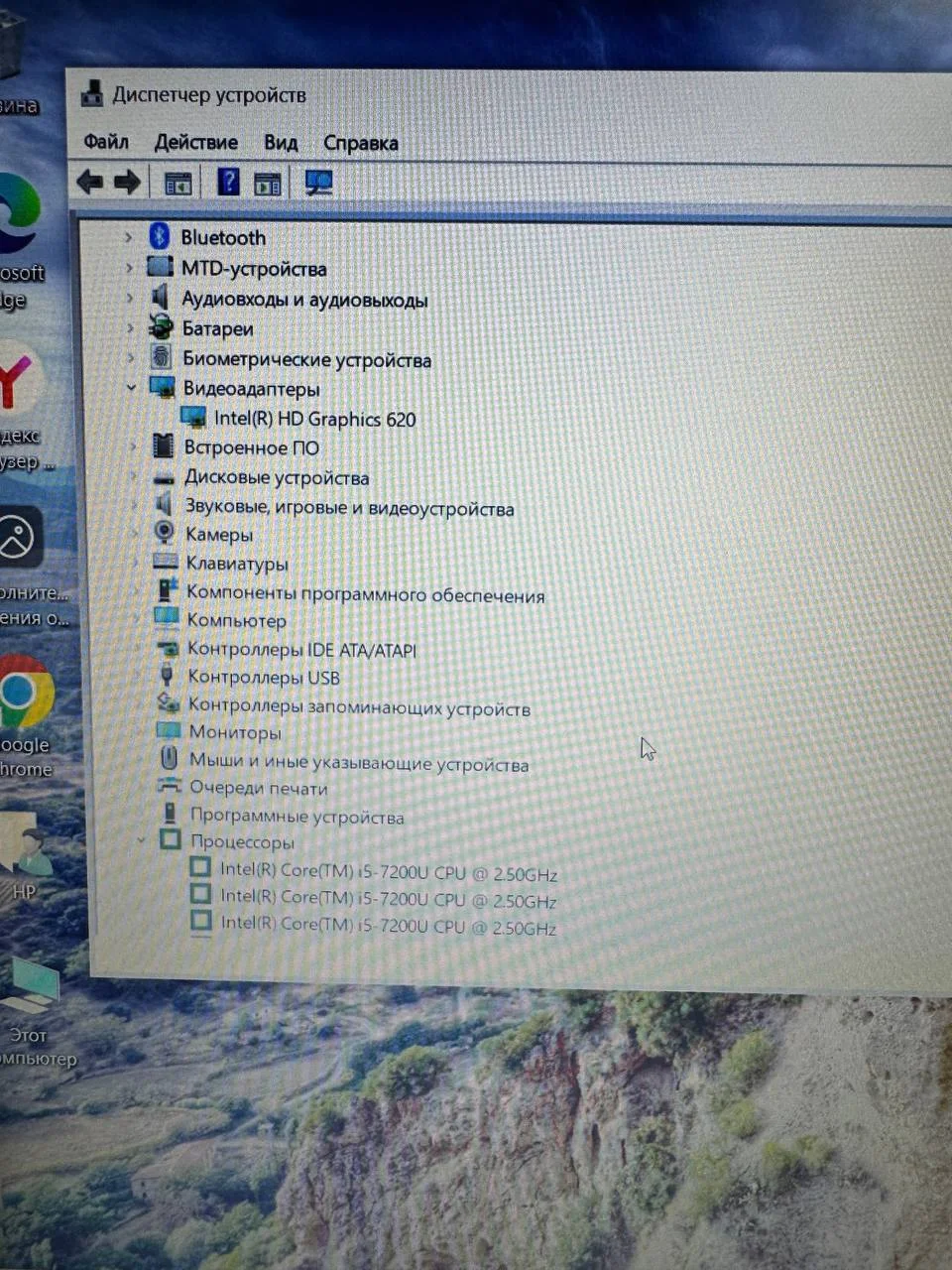Open the Действие menu
952x1270 pixels.
(195, 142)
